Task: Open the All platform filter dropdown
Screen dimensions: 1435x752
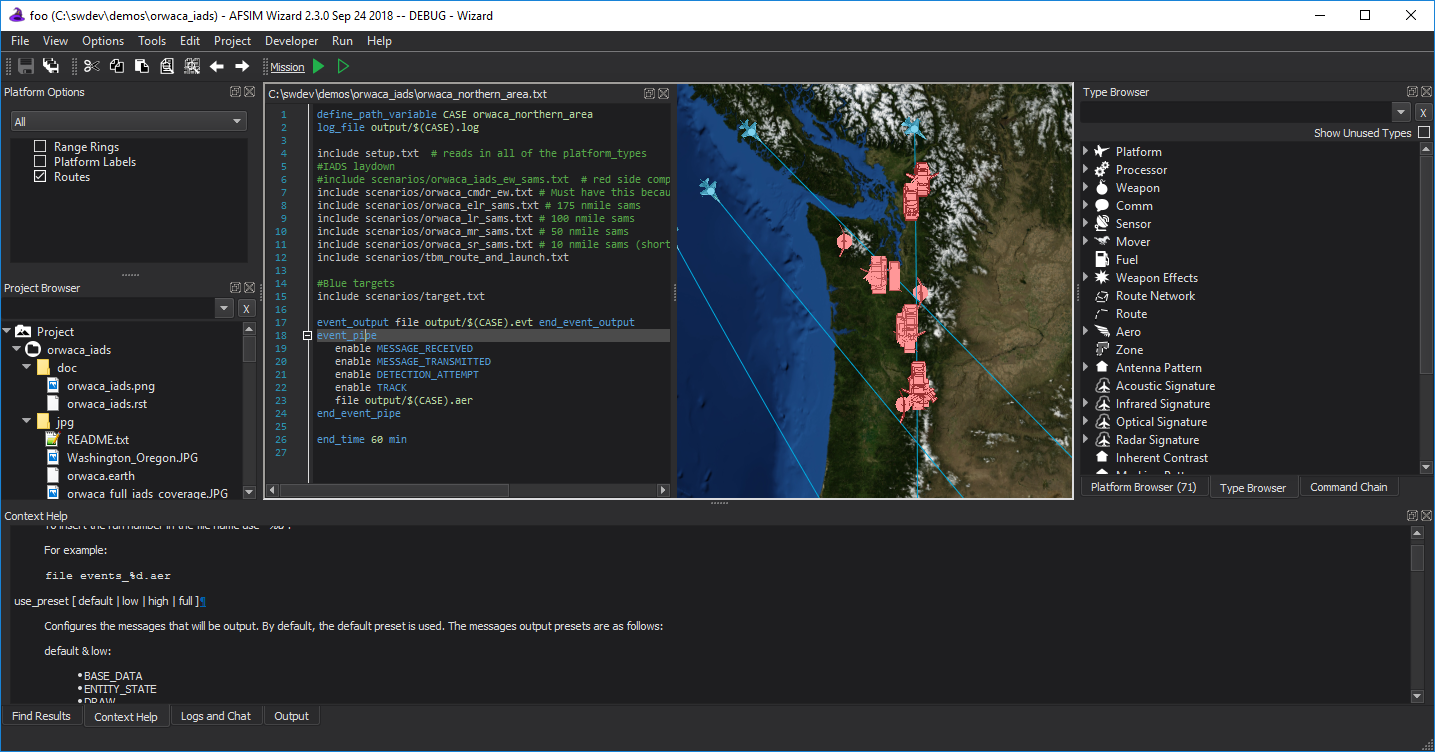Action: click(x=128, y=122)
